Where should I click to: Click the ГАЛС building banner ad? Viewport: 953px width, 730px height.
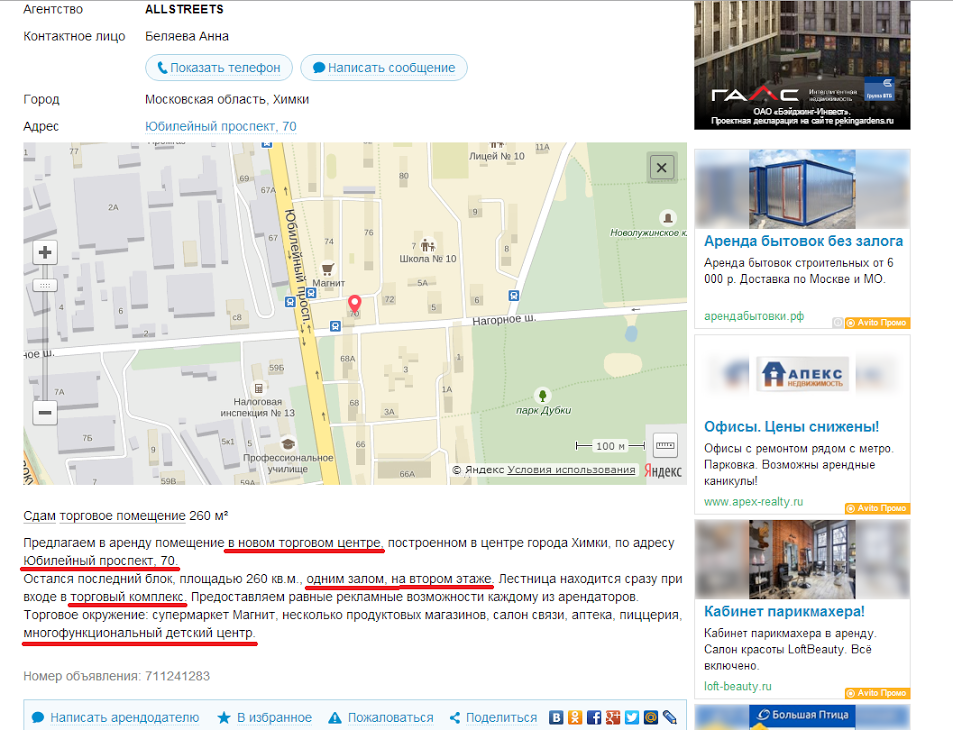(x=802, y=65)
